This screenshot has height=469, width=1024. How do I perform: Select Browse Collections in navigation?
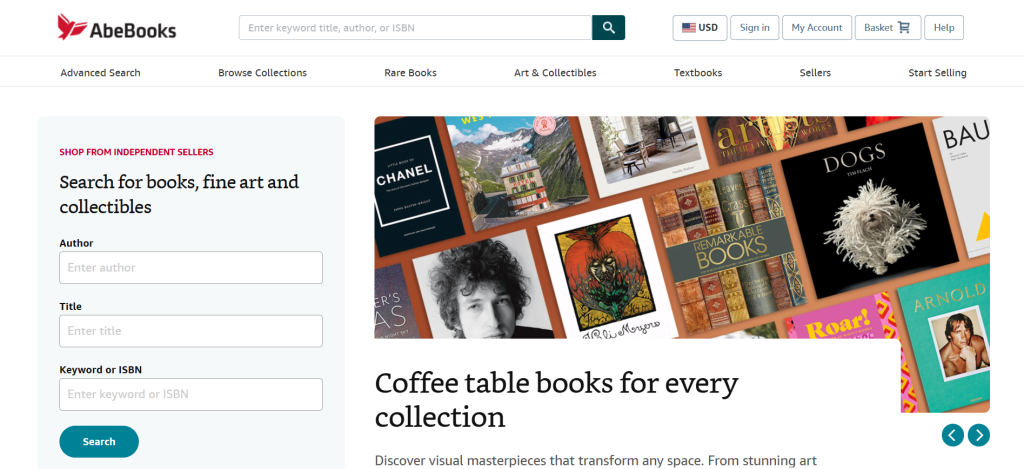click(x=262, y=73)
